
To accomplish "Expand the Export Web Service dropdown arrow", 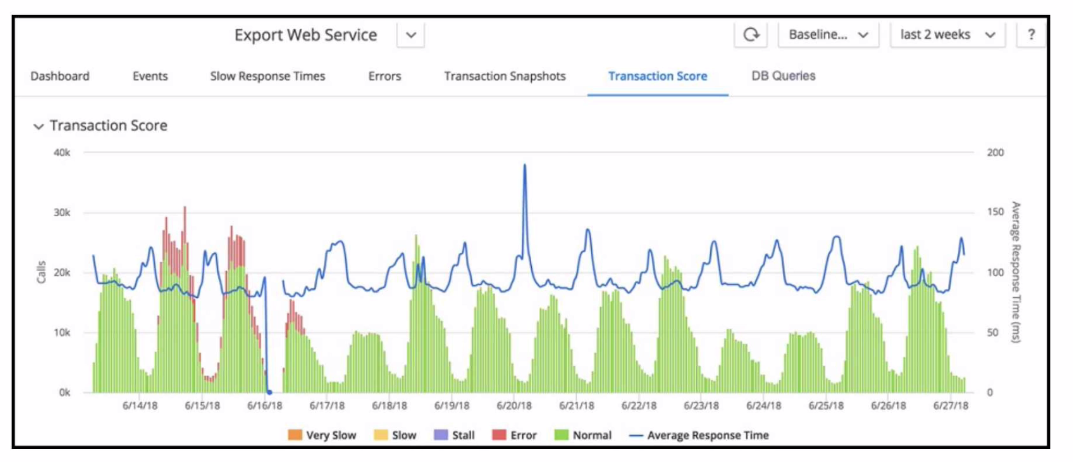I will click(x=411, y=35).
